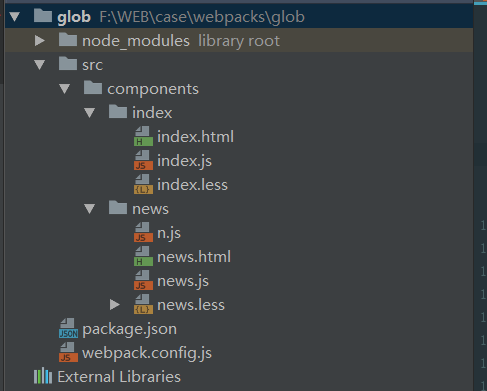Select the package.json file name
487x391 pixels.
(x=130, y=329)
